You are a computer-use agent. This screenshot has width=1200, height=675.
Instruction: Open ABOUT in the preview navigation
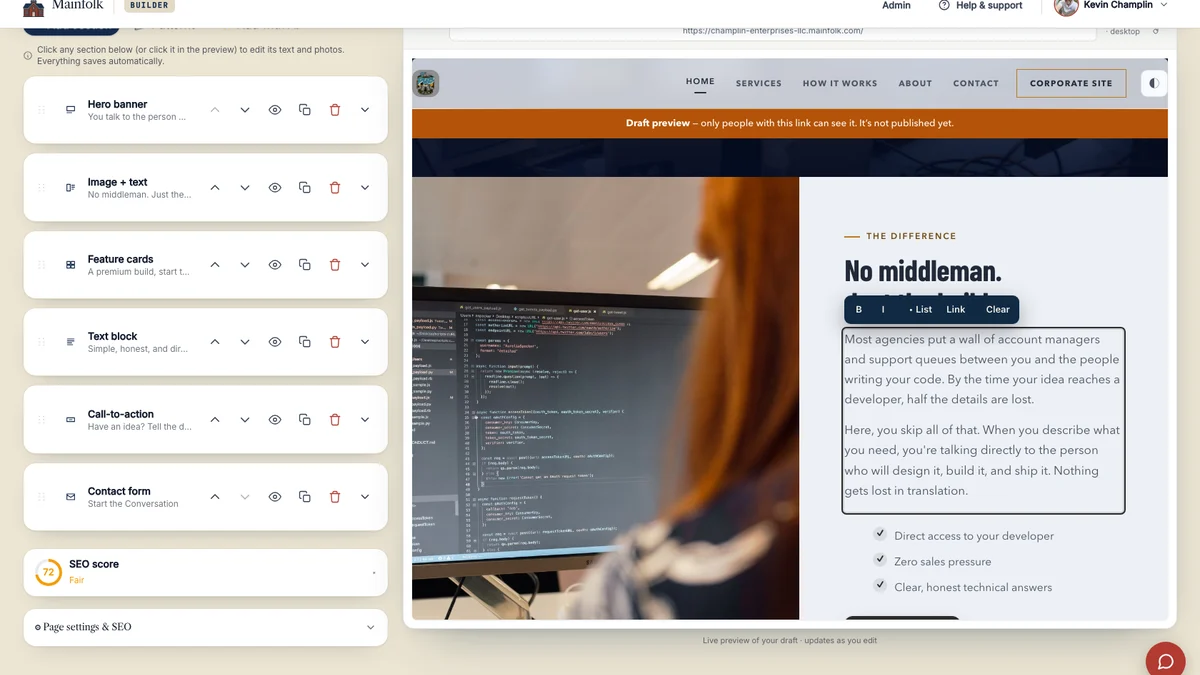pos(915,83)
